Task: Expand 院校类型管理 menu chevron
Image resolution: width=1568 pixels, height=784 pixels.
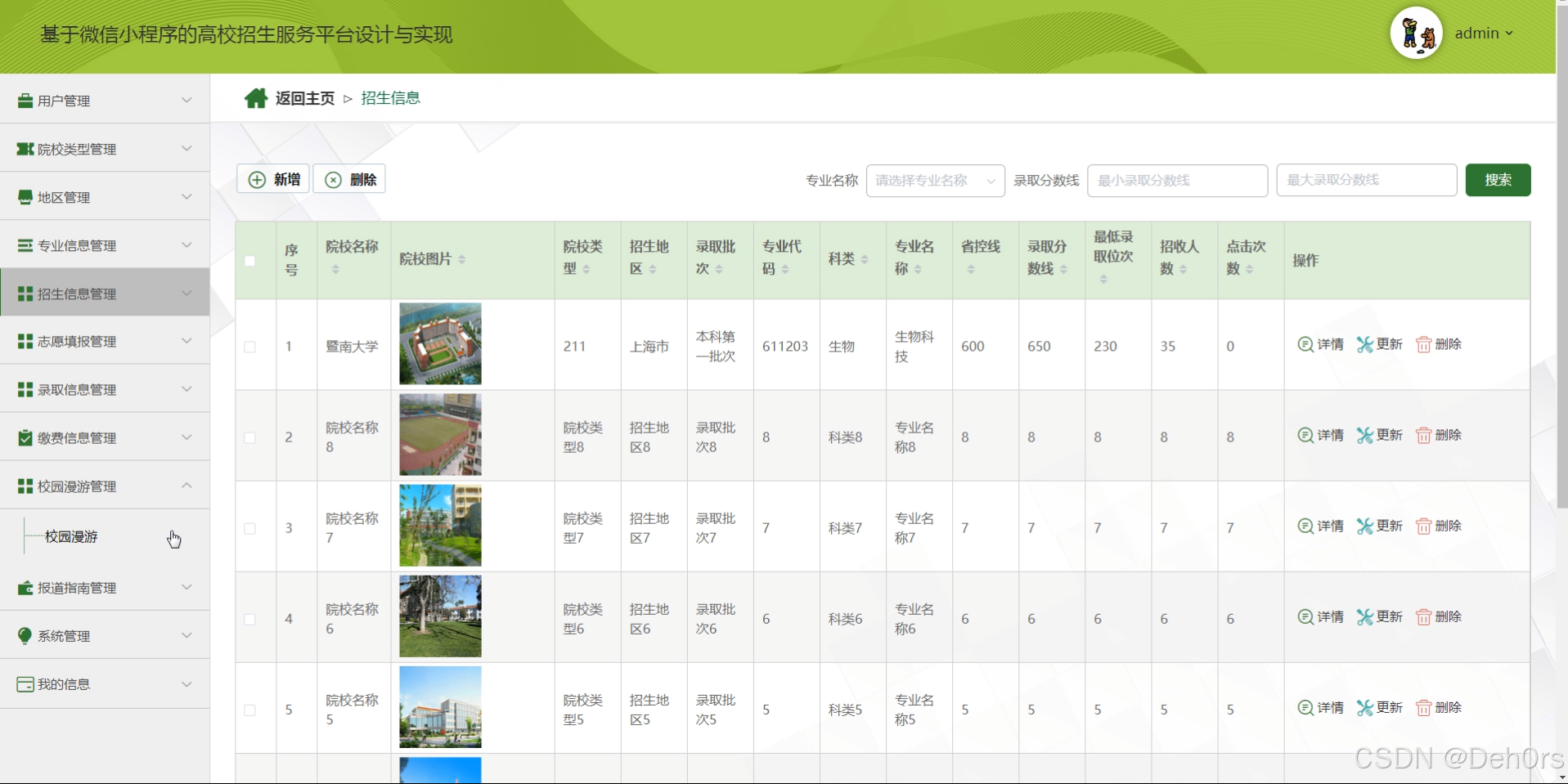Action: click(186, 148)
